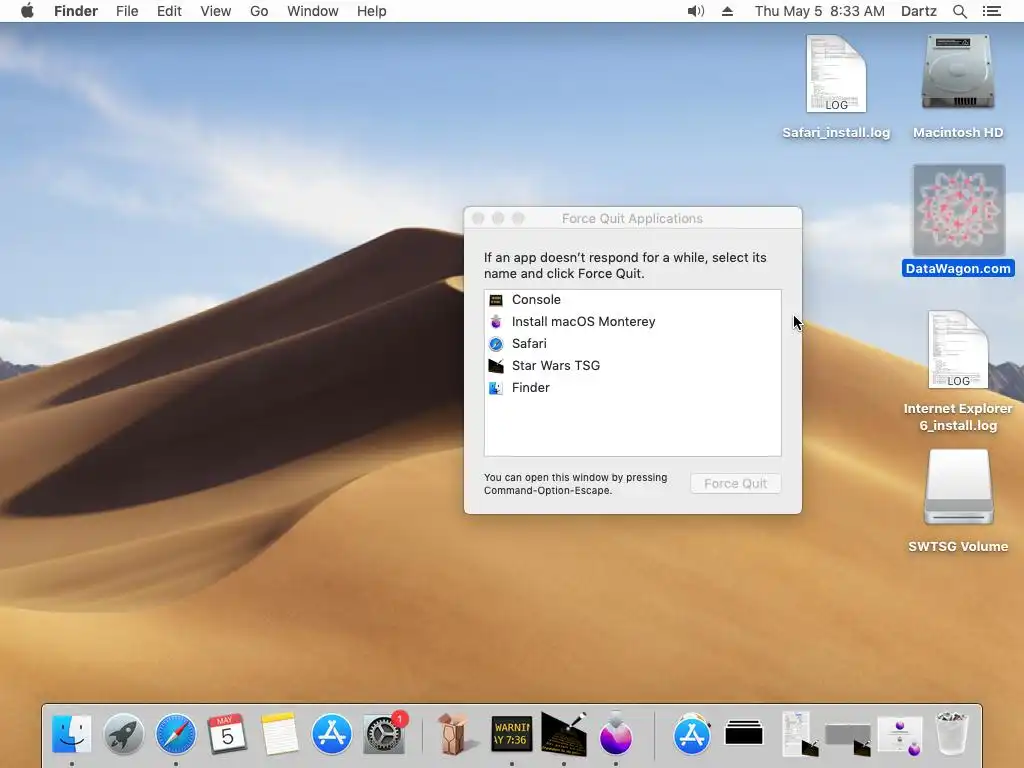Open the Edit menu
Screen dimensions: 1024x768
tap(169, 11)
